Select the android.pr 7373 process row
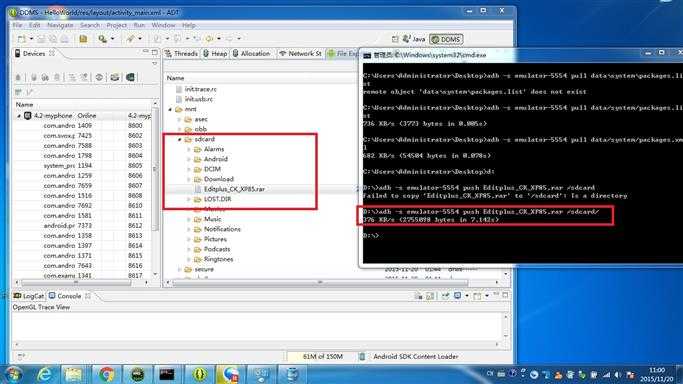Image resolution: width=683 pixels, height=384 pixels. [x=83, y=226]
